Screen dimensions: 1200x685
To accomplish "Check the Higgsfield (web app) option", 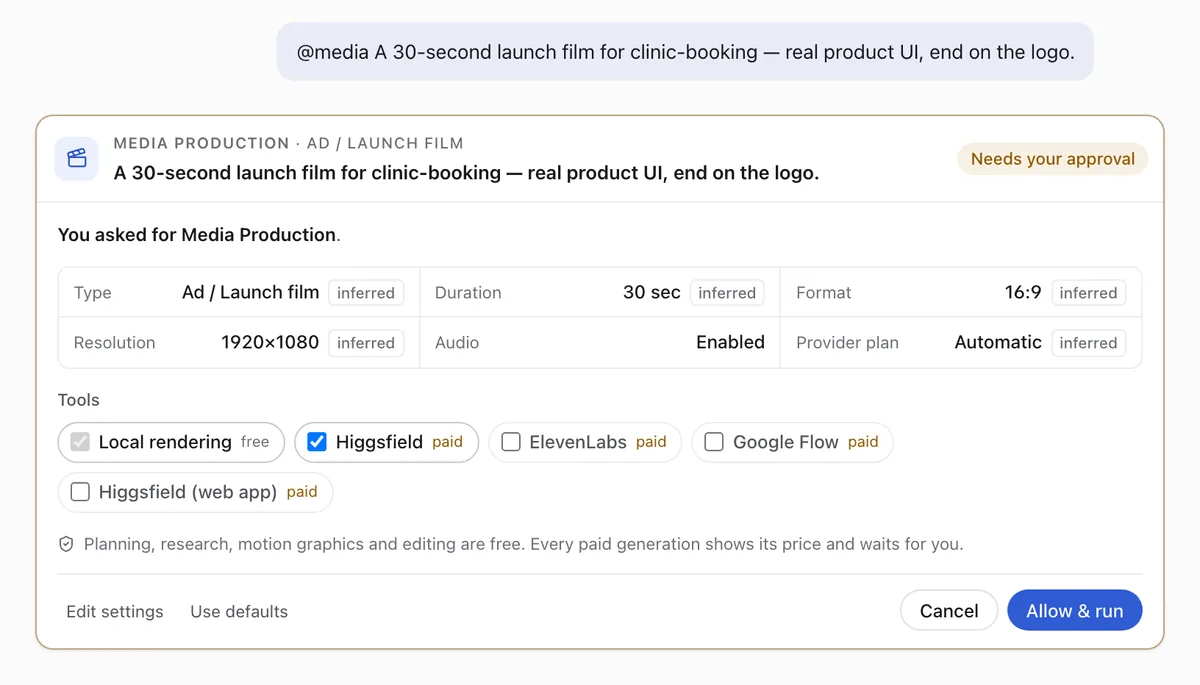I will (x=80, y=492).
